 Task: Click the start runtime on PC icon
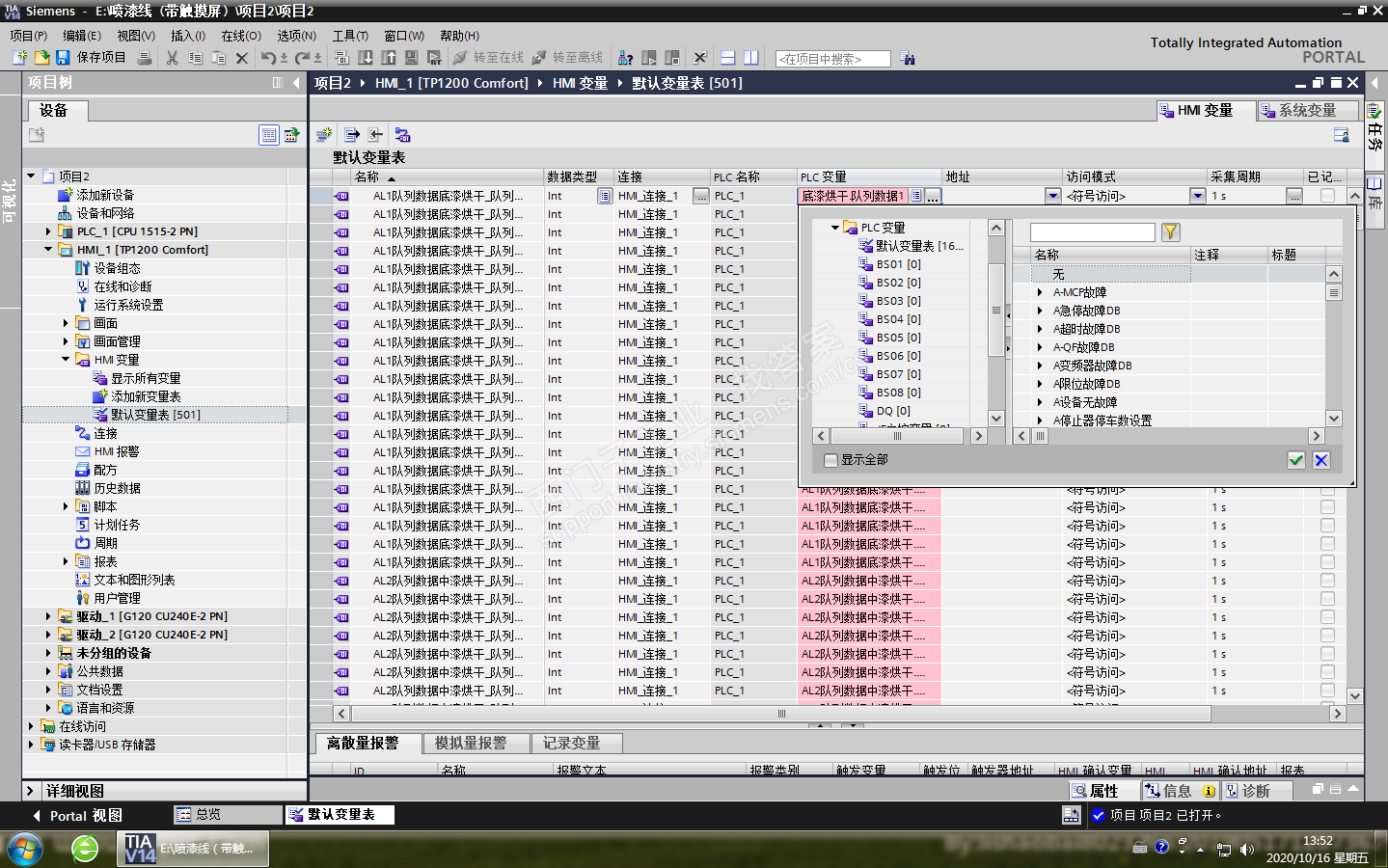coord(435,58)
